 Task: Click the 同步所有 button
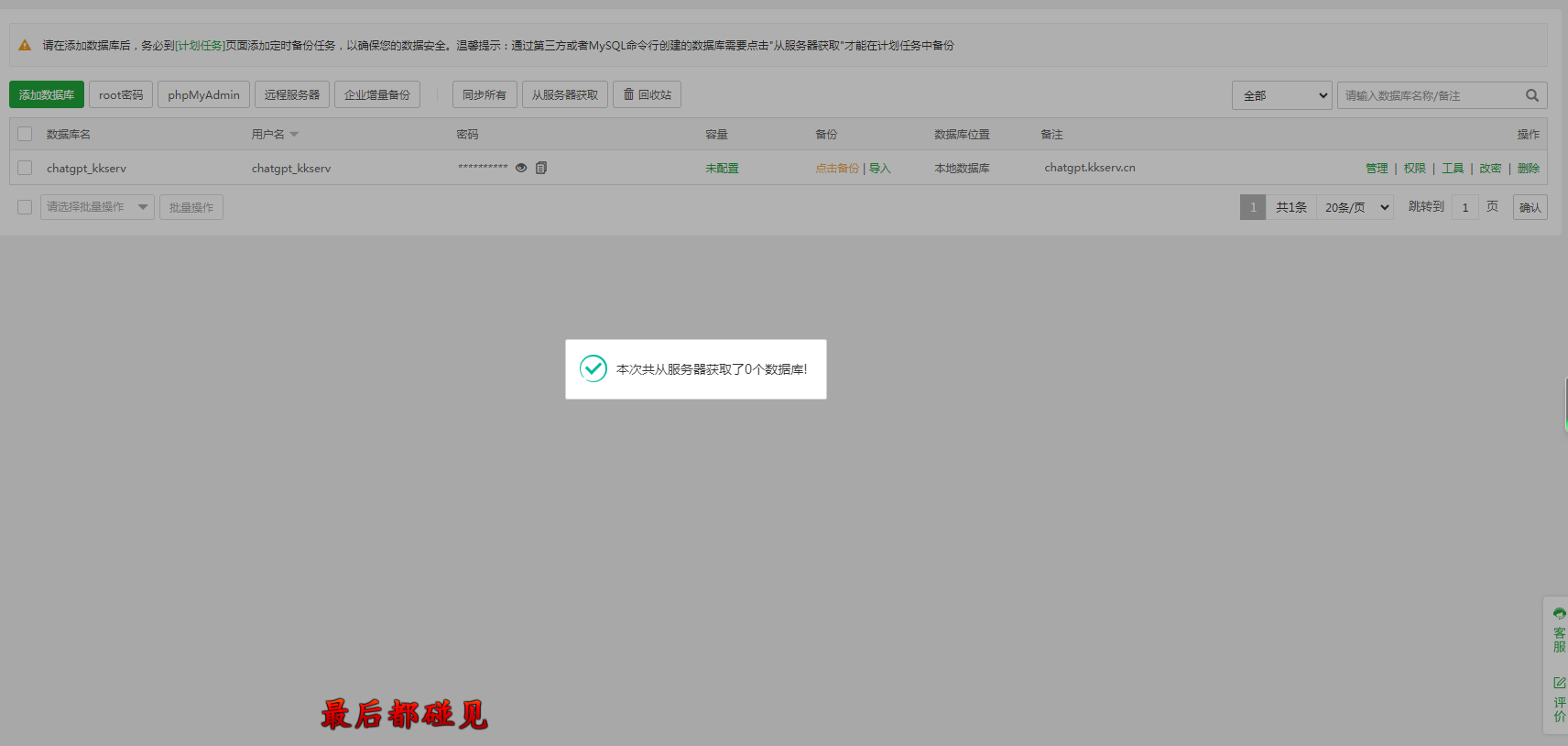coord(485,94)
